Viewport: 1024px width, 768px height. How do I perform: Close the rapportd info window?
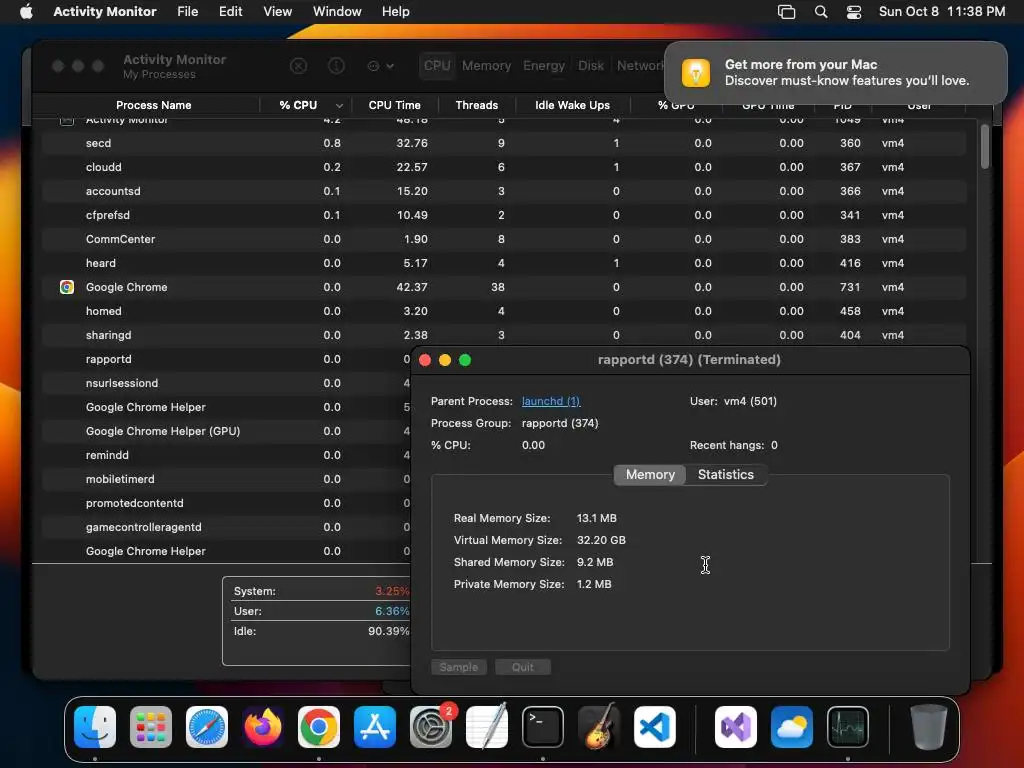tap(425, 360)
